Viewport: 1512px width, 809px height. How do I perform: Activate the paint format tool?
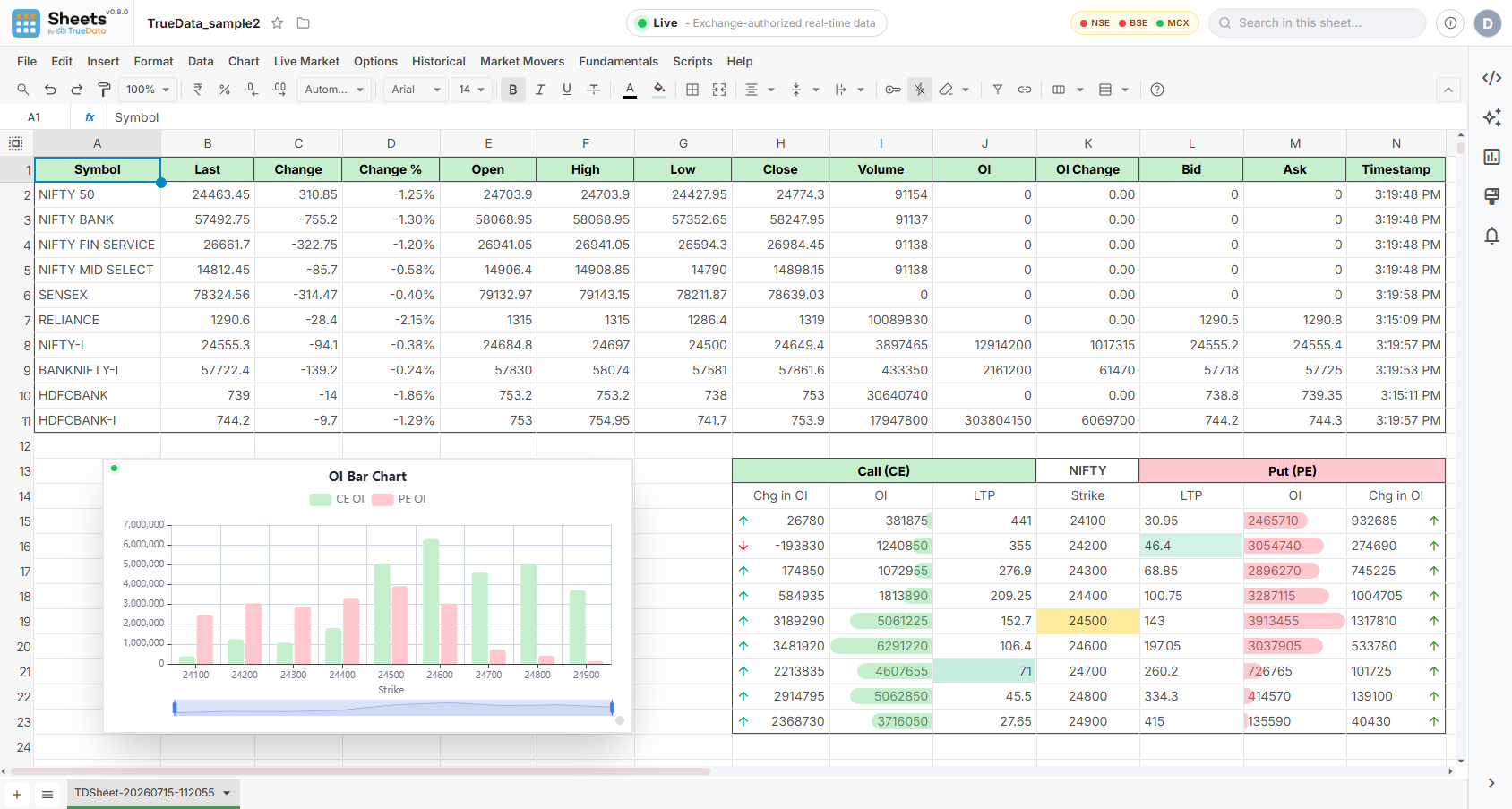104,90
